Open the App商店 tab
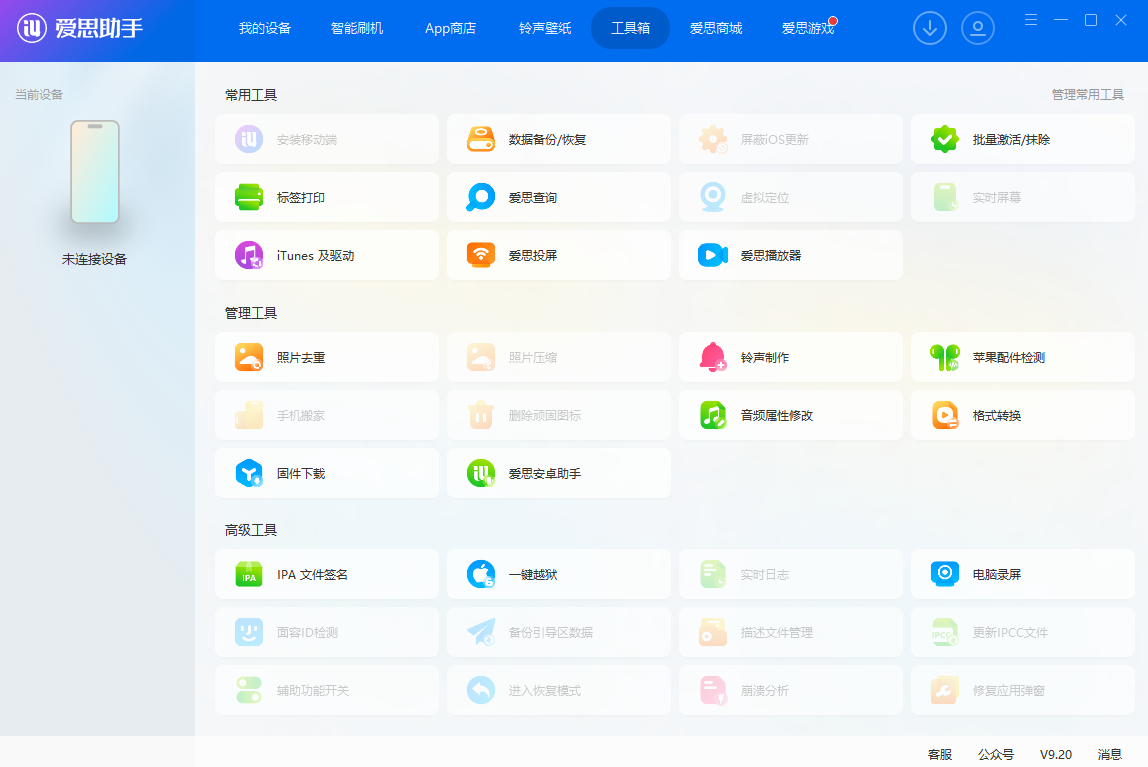 450,29
